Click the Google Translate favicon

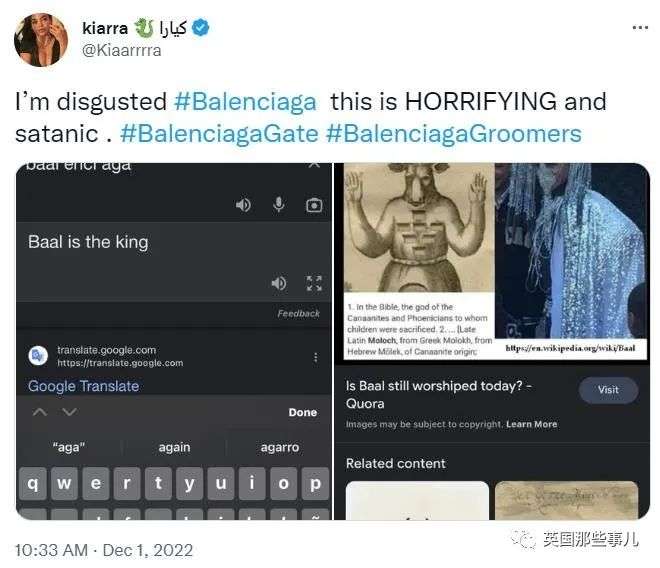(38, 356)
